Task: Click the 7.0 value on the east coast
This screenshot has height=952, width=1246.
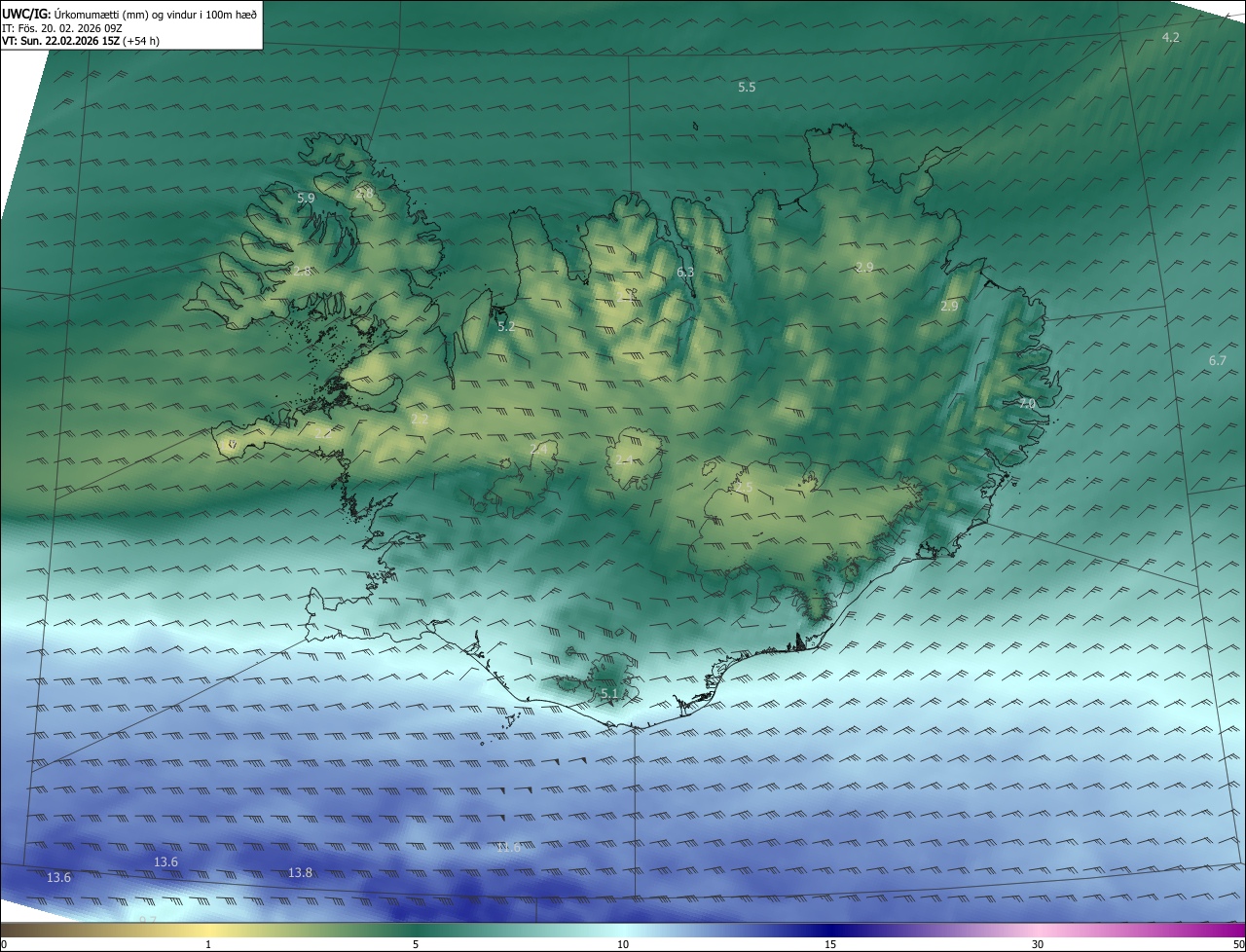Action: (1028, 403)
